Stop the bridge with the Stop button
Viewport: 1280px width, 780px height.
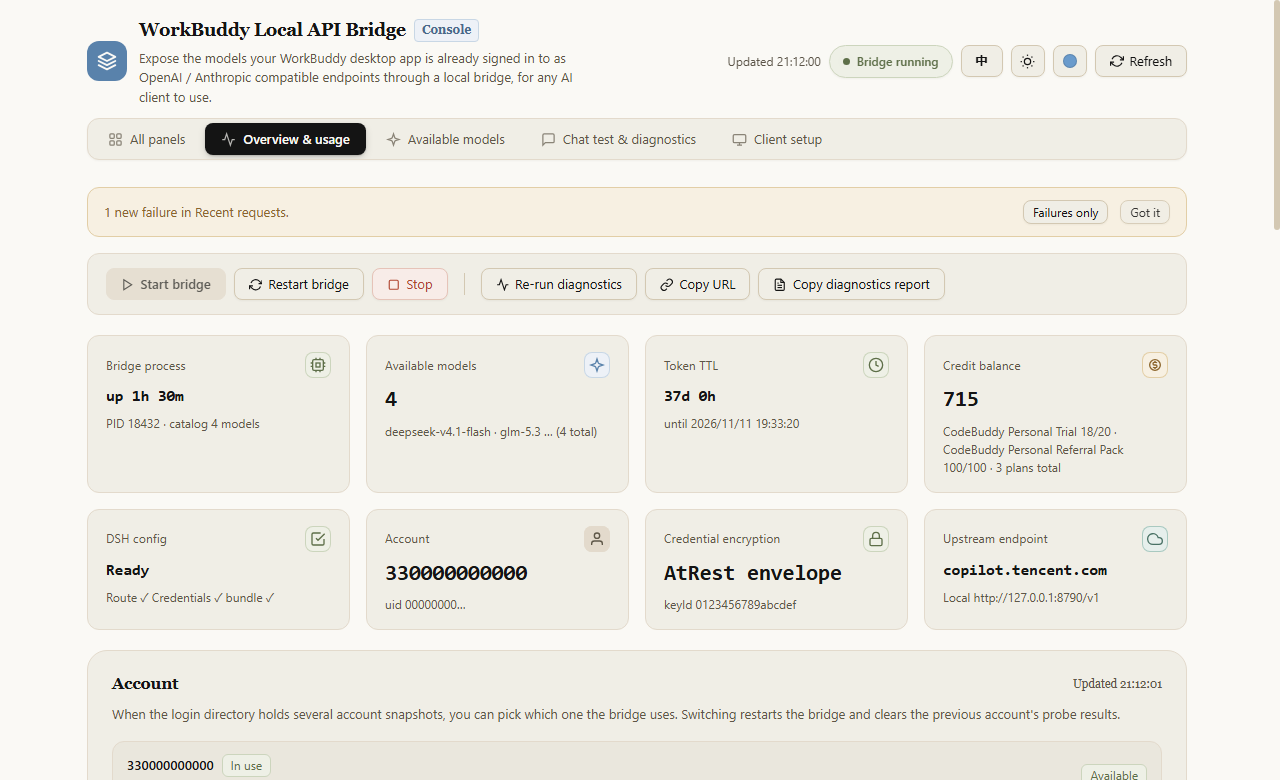click(410, 284)
